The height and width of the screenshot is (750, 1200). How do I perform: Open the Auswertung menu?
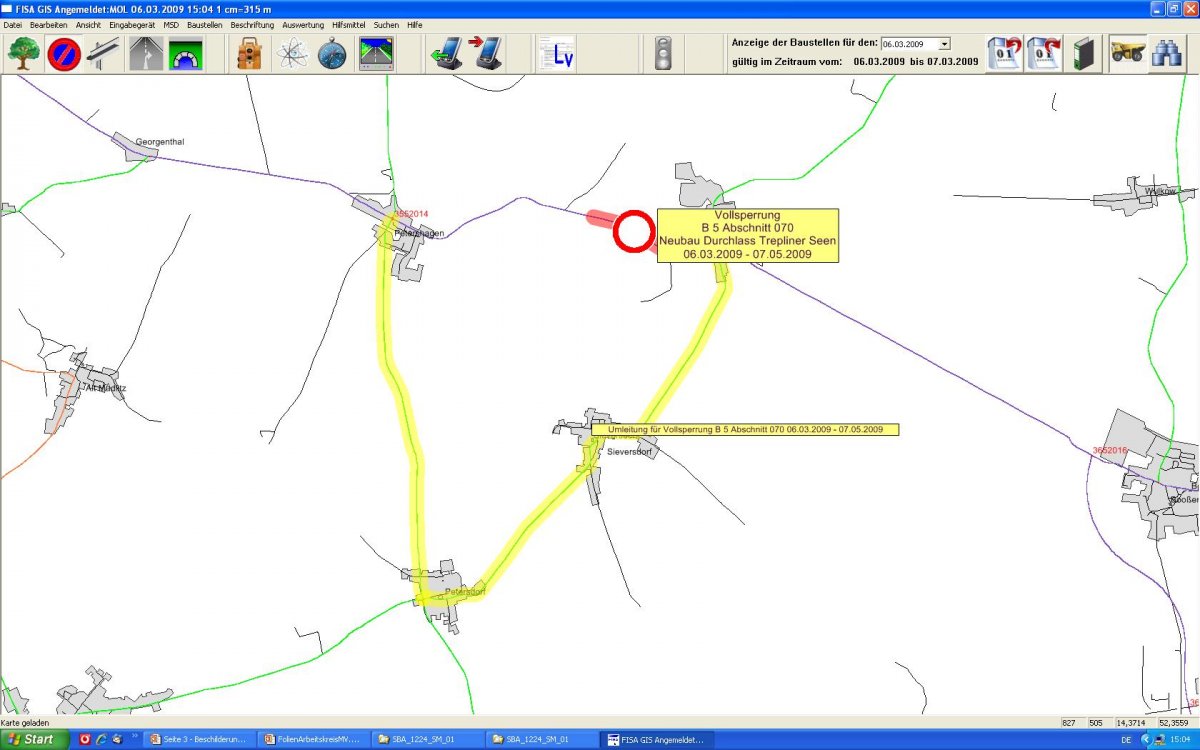click(303, 24)
